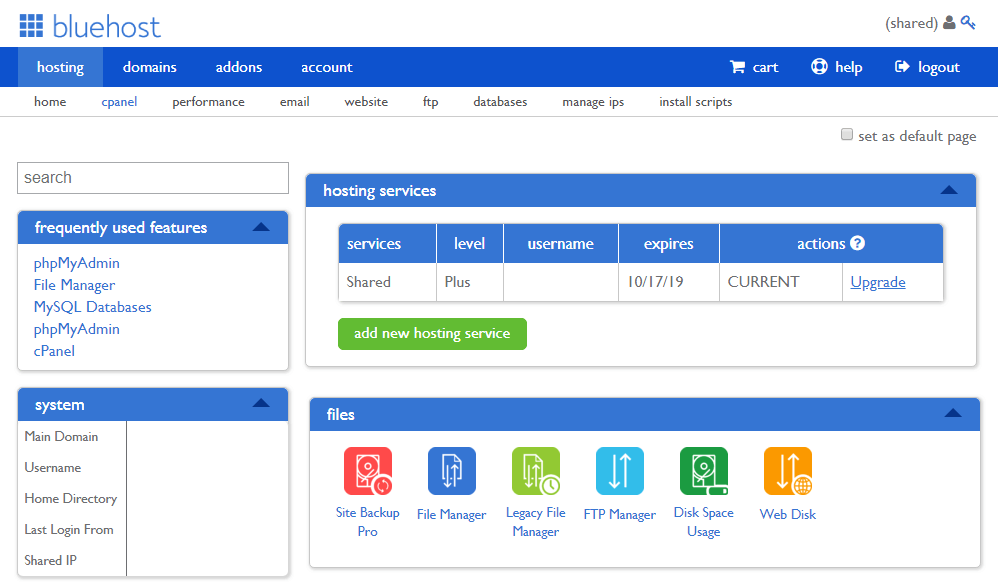Open the first phpMyAdmin link in frequently used features
The width and height of the screenshot is (998, 586).
click(76, 263)
